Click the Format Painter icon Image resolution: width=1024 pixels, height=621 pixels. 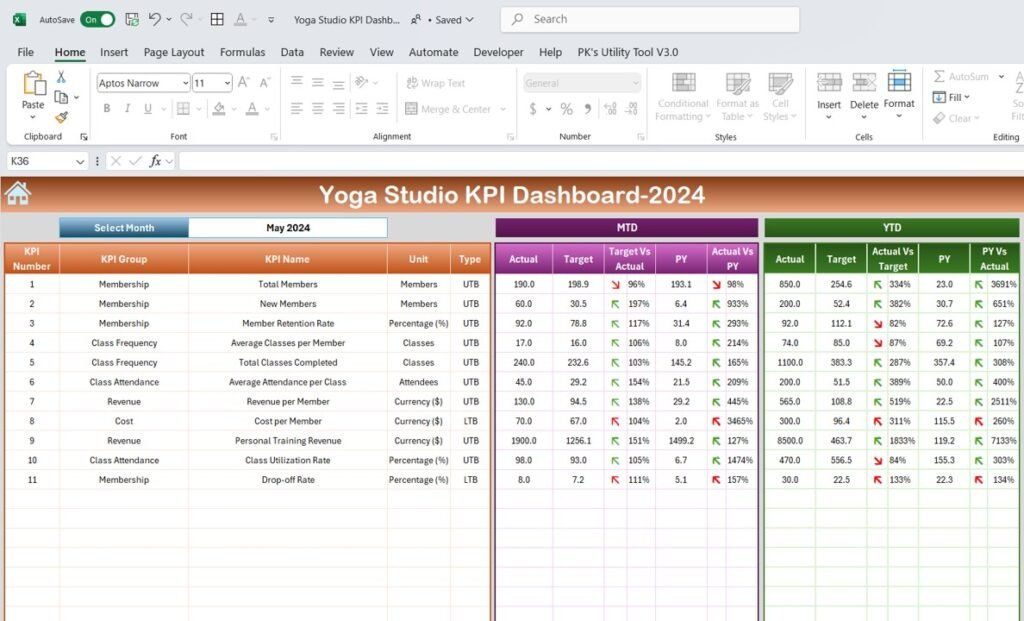coord(61,116)
